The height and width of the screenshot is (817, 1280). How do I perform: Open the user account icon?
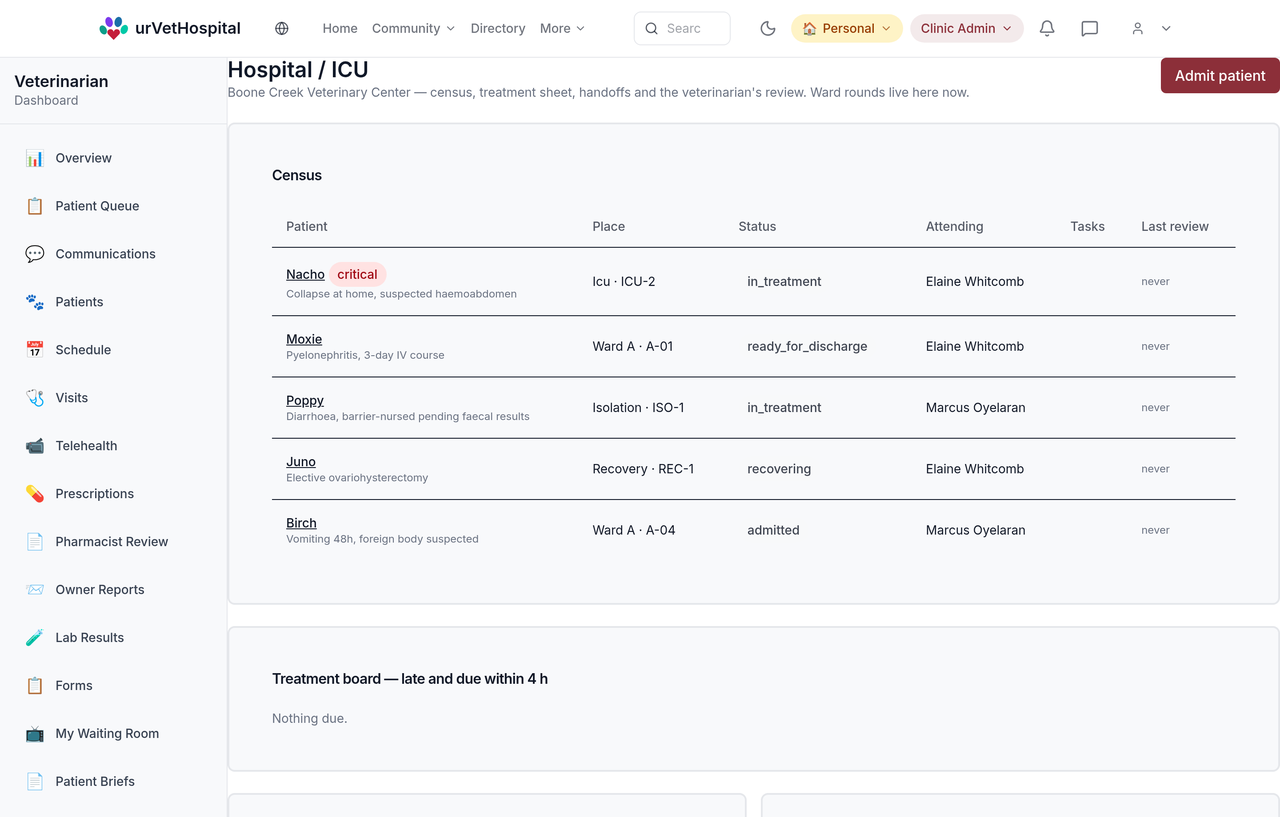[x=1137, y=28]
